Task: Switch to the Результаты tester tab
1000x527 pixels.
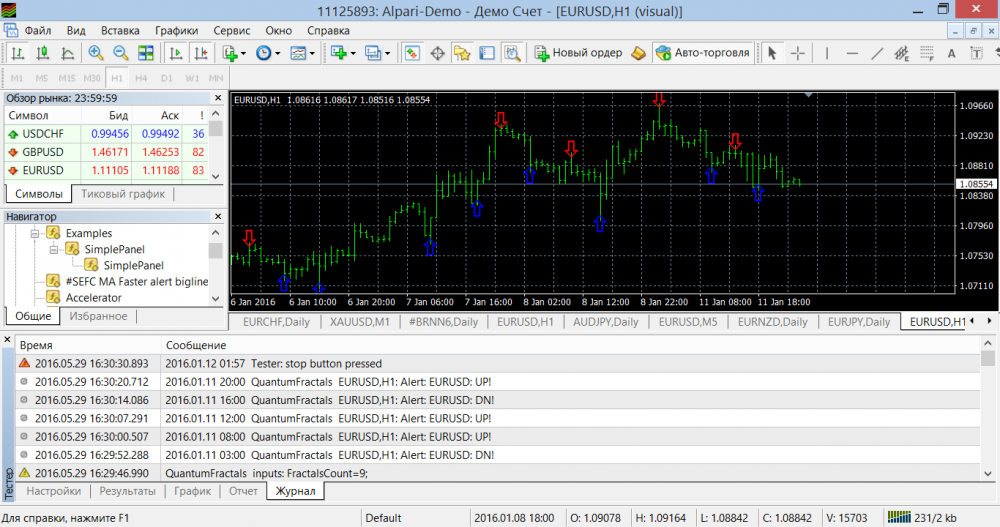Action: point(126,491)
